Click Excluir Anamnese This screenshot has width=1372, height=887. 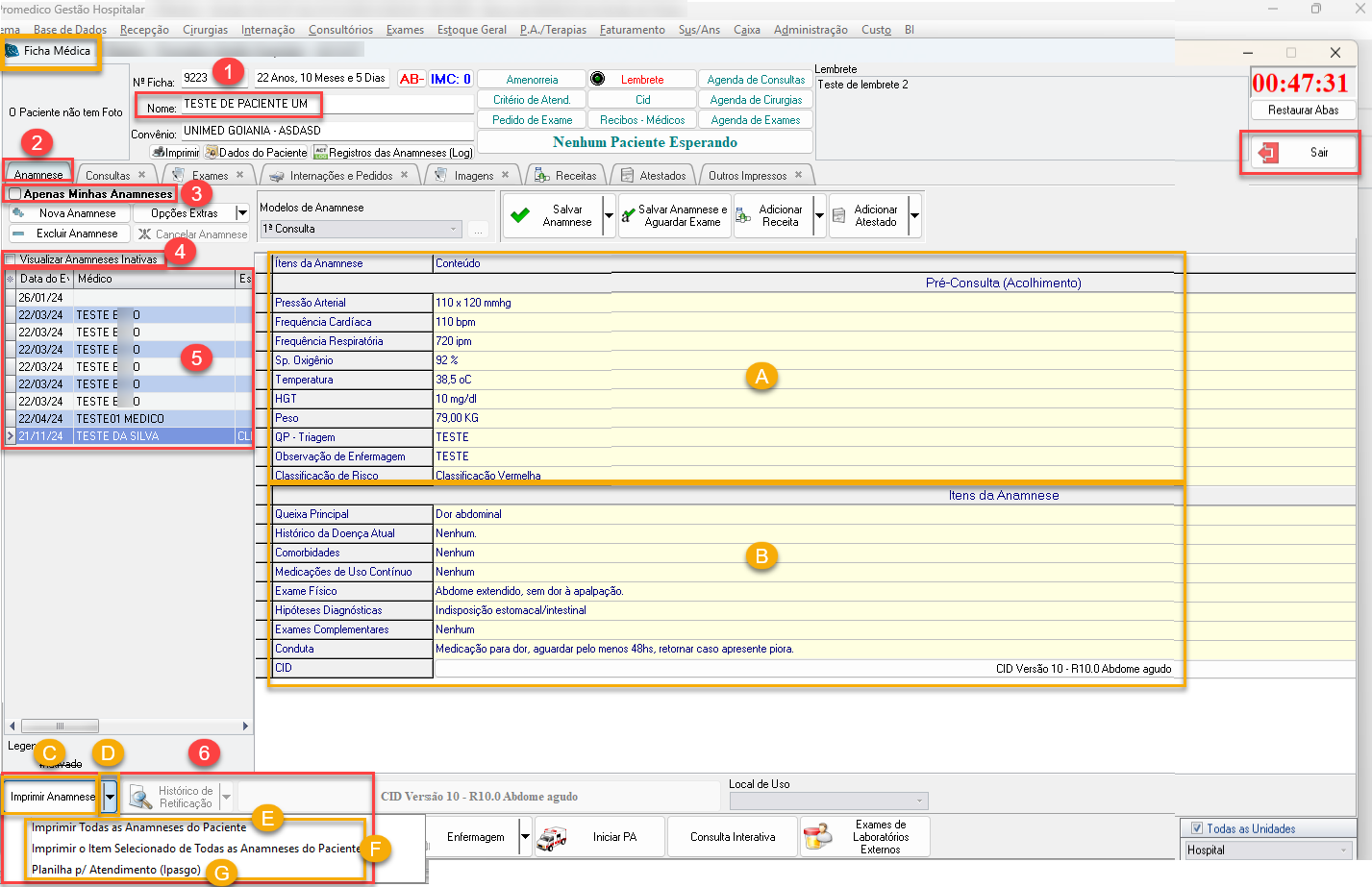pos(67,234)
